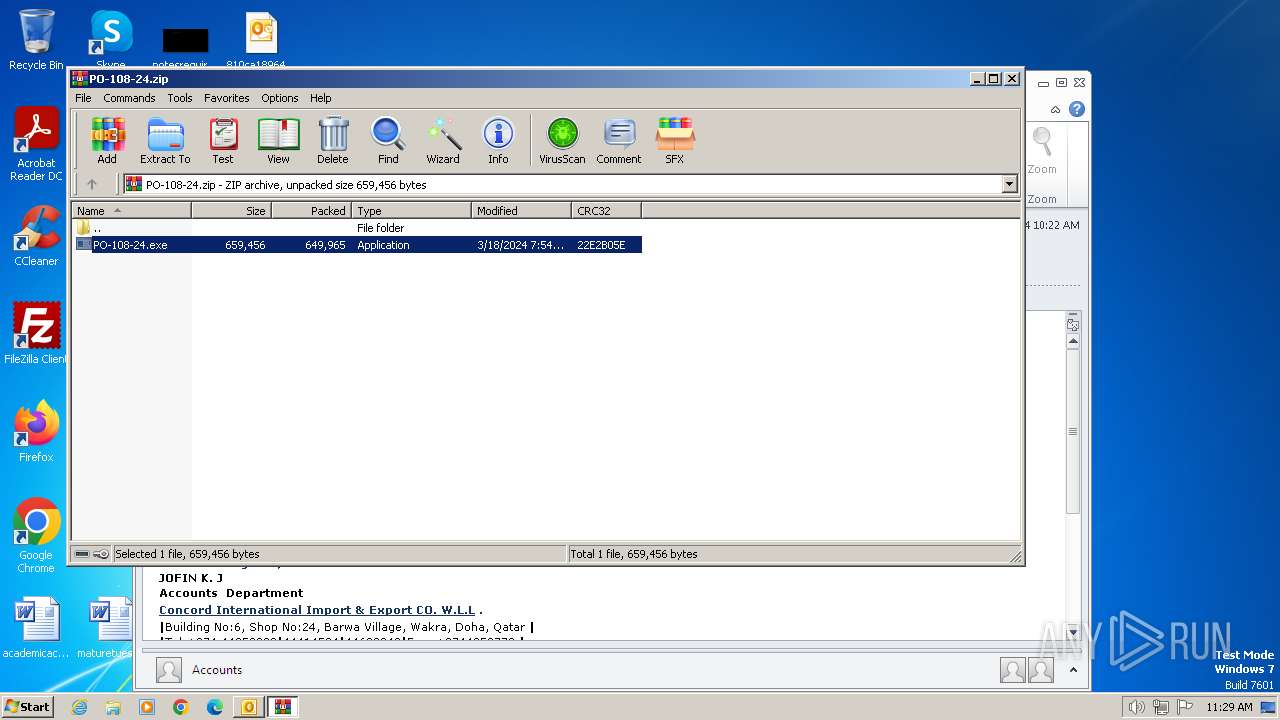Switch to WinRAR taskbar button

pyautogui.click(x=283, y=707)
